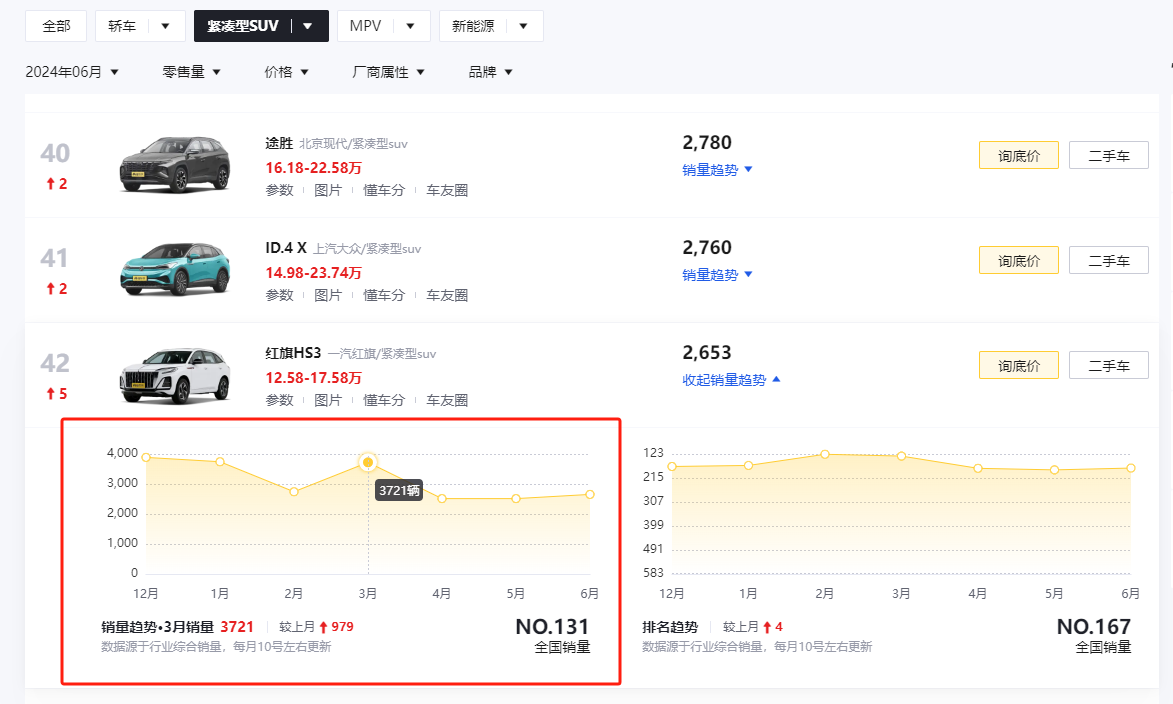Open 参数 link for 红旗HS3
Screen dimensions: 1173x704
coord(279,400)
